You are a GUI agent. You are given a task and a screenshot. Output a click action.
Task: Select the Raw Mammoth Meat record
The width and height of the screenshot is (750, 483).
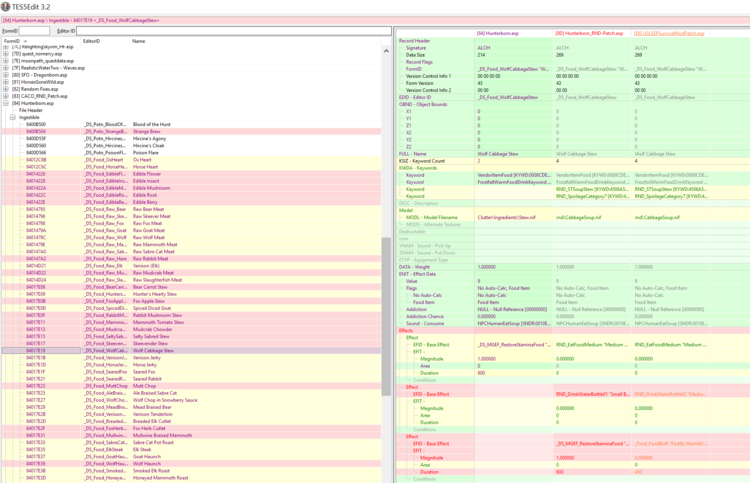tap(191, 244)
